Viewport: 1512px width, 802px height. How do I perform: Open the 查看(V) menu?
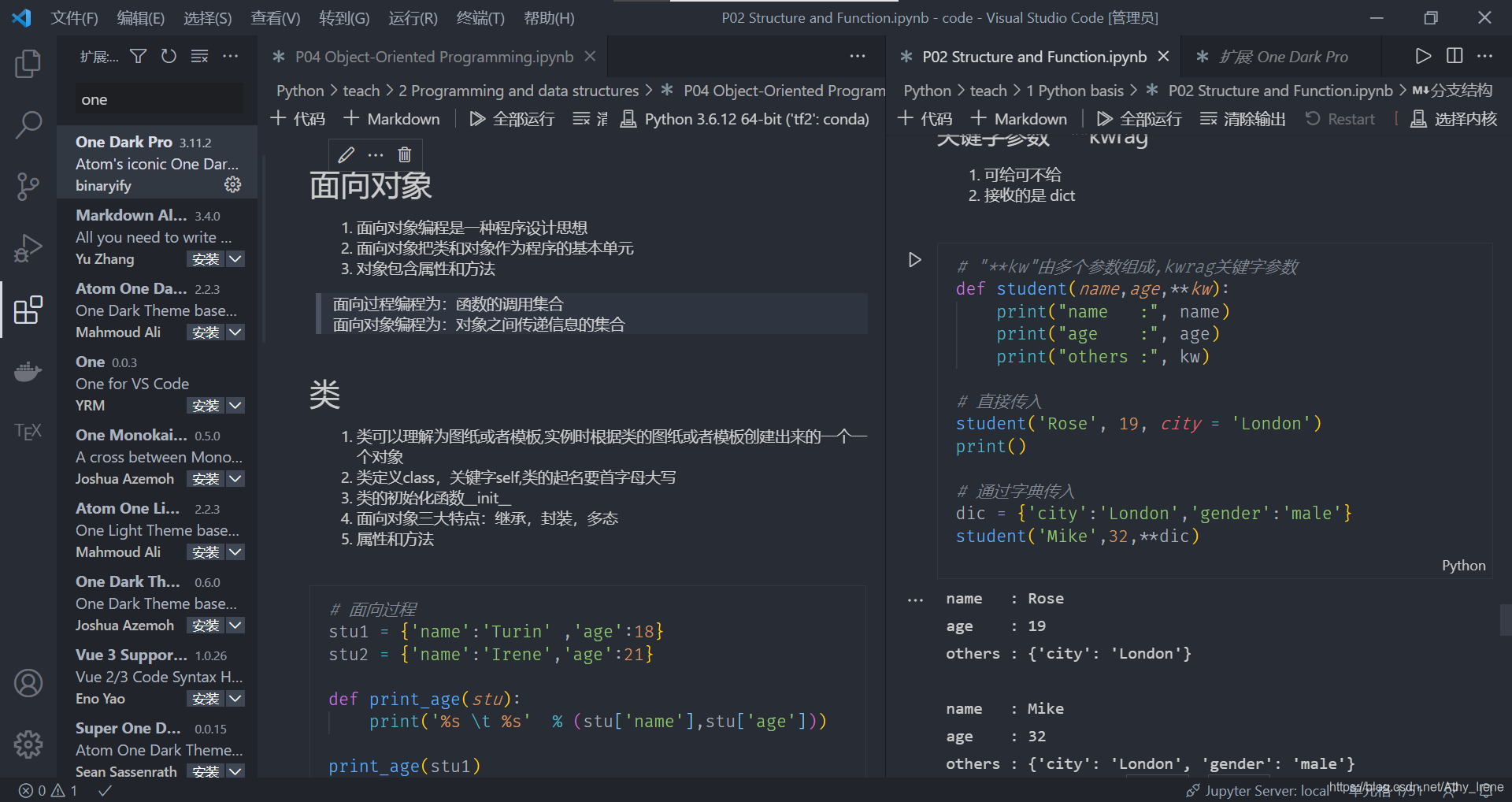click(x=276, y=17)
